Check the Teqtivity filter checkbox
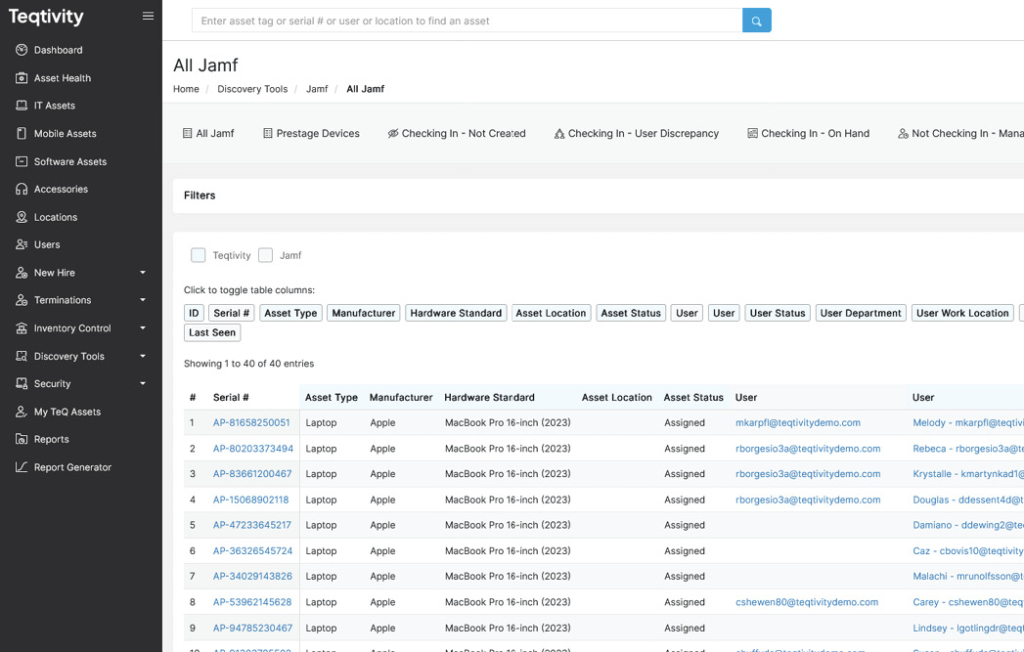Screen dimensions: 1024x652 (198, 255)
